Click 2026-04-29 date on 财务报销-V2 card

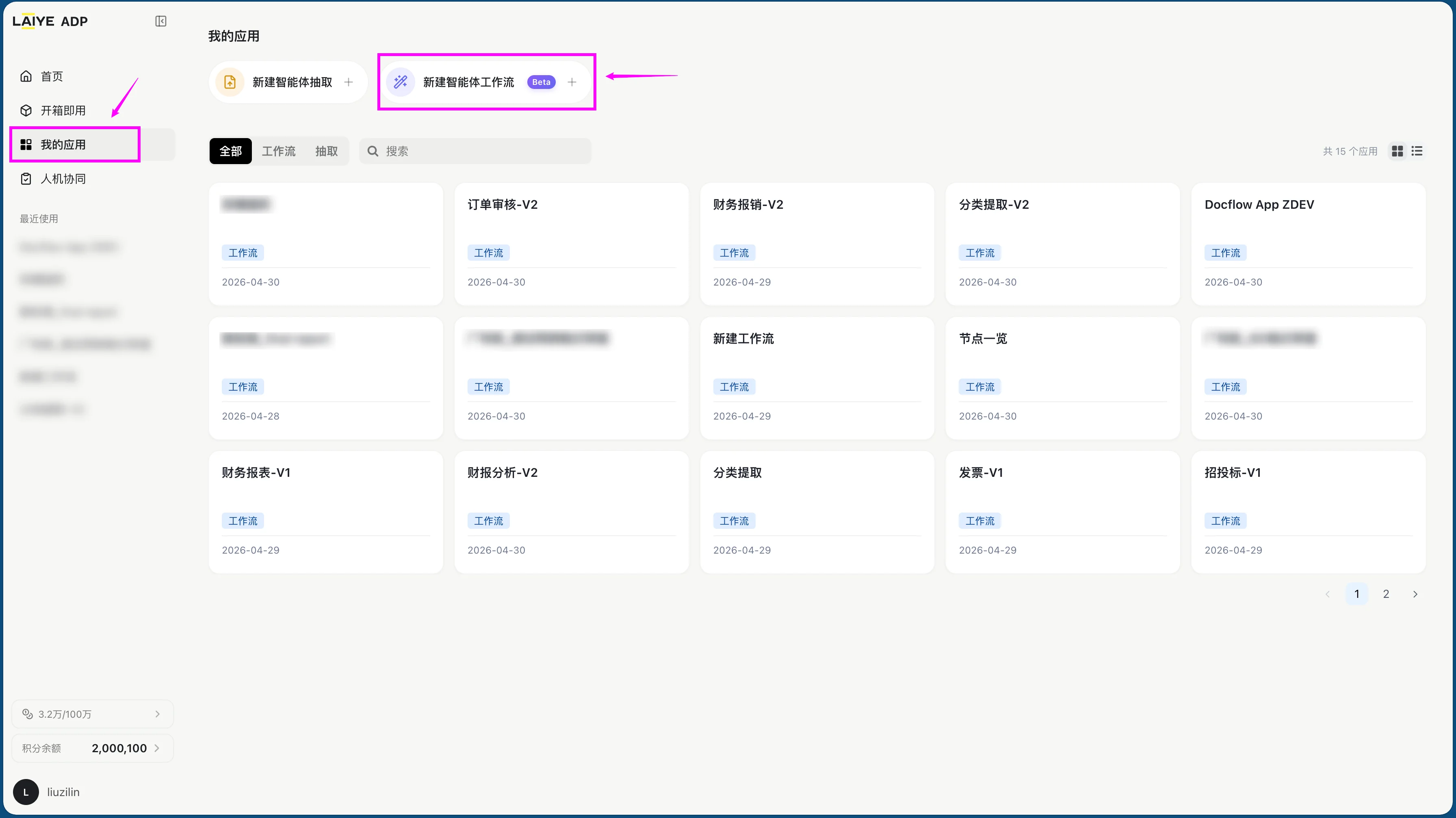pyautogui.click(x=741, y=282)
